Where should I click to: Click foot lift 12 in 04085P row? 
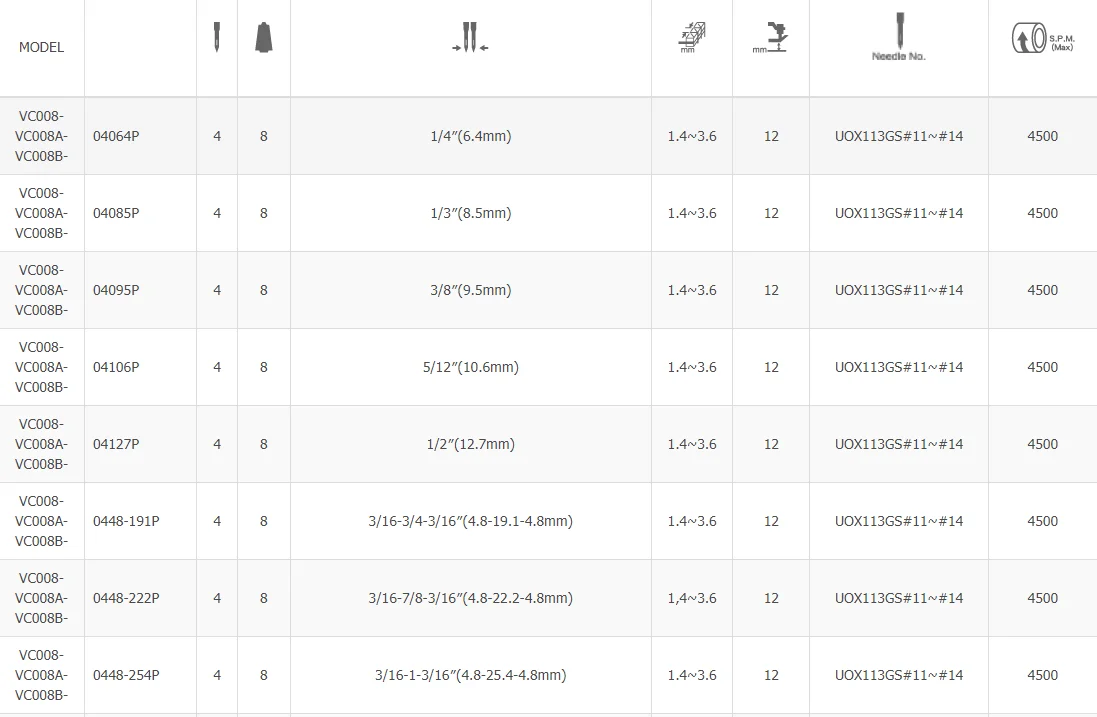(771, 213)
